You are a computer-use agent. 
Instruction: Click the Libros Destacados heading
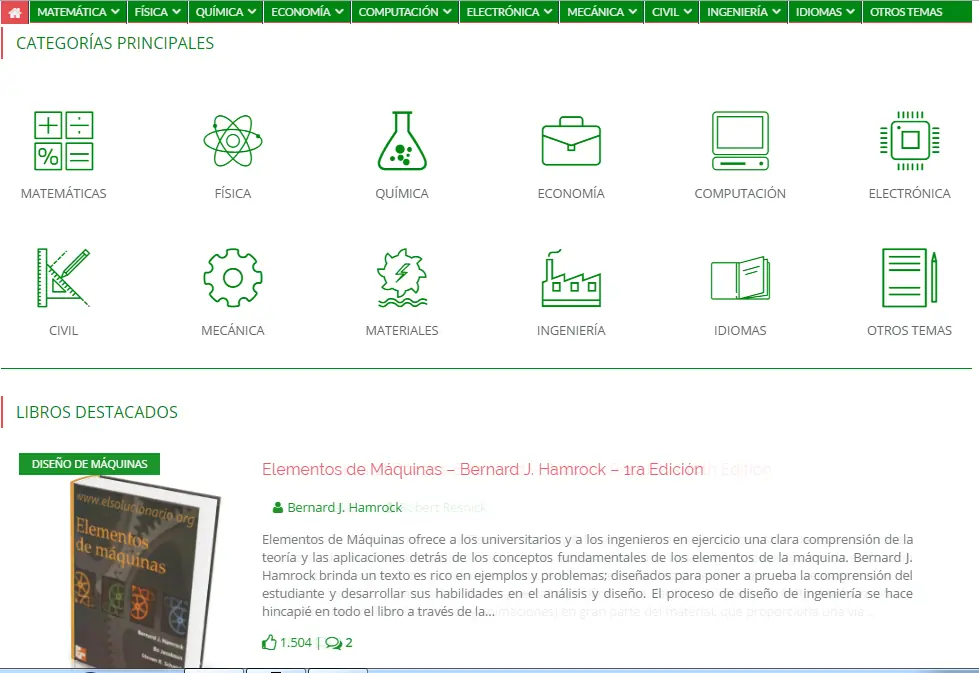(97, 412)
